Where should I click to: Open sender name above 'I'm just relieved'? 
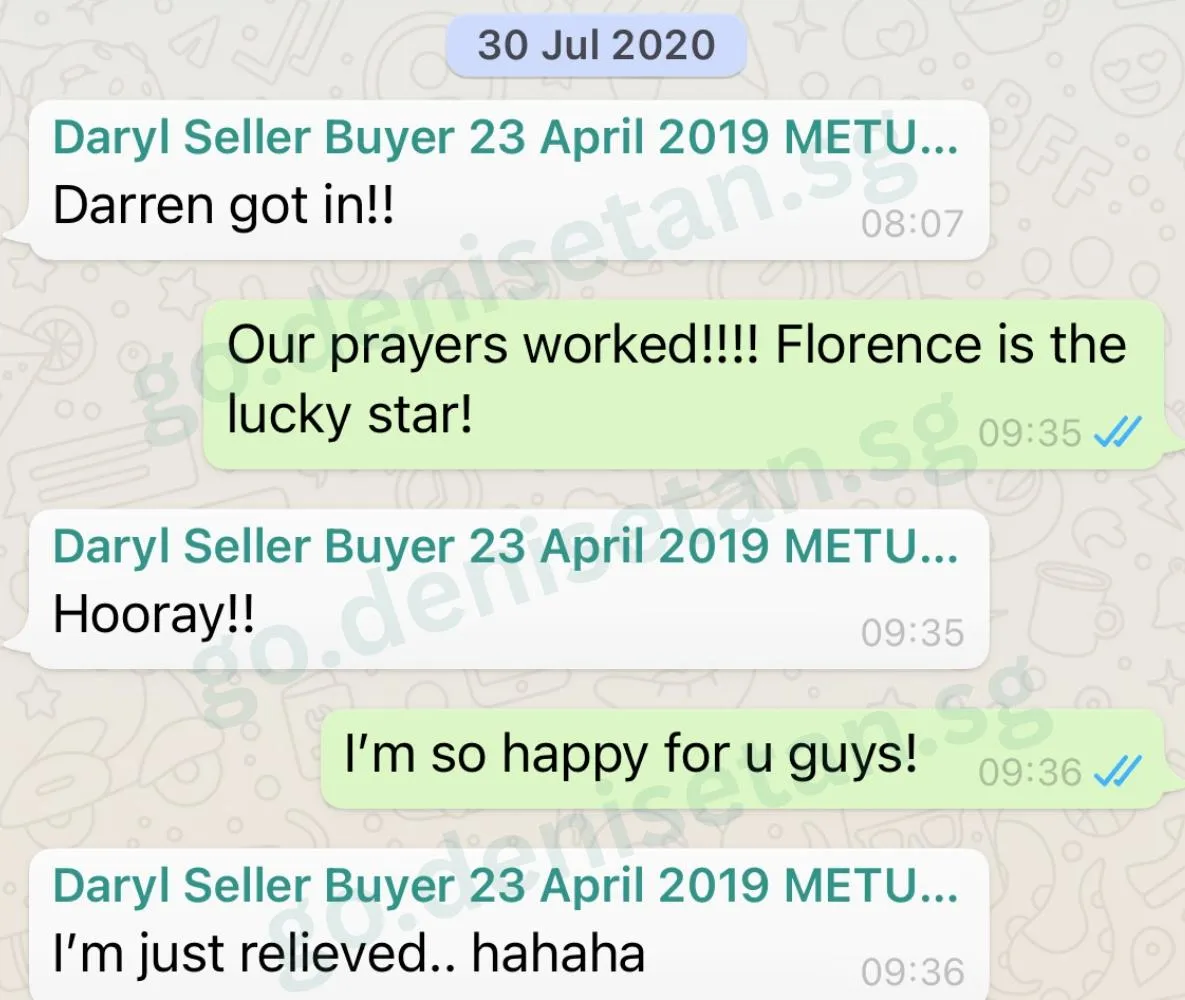pos(506,886)
